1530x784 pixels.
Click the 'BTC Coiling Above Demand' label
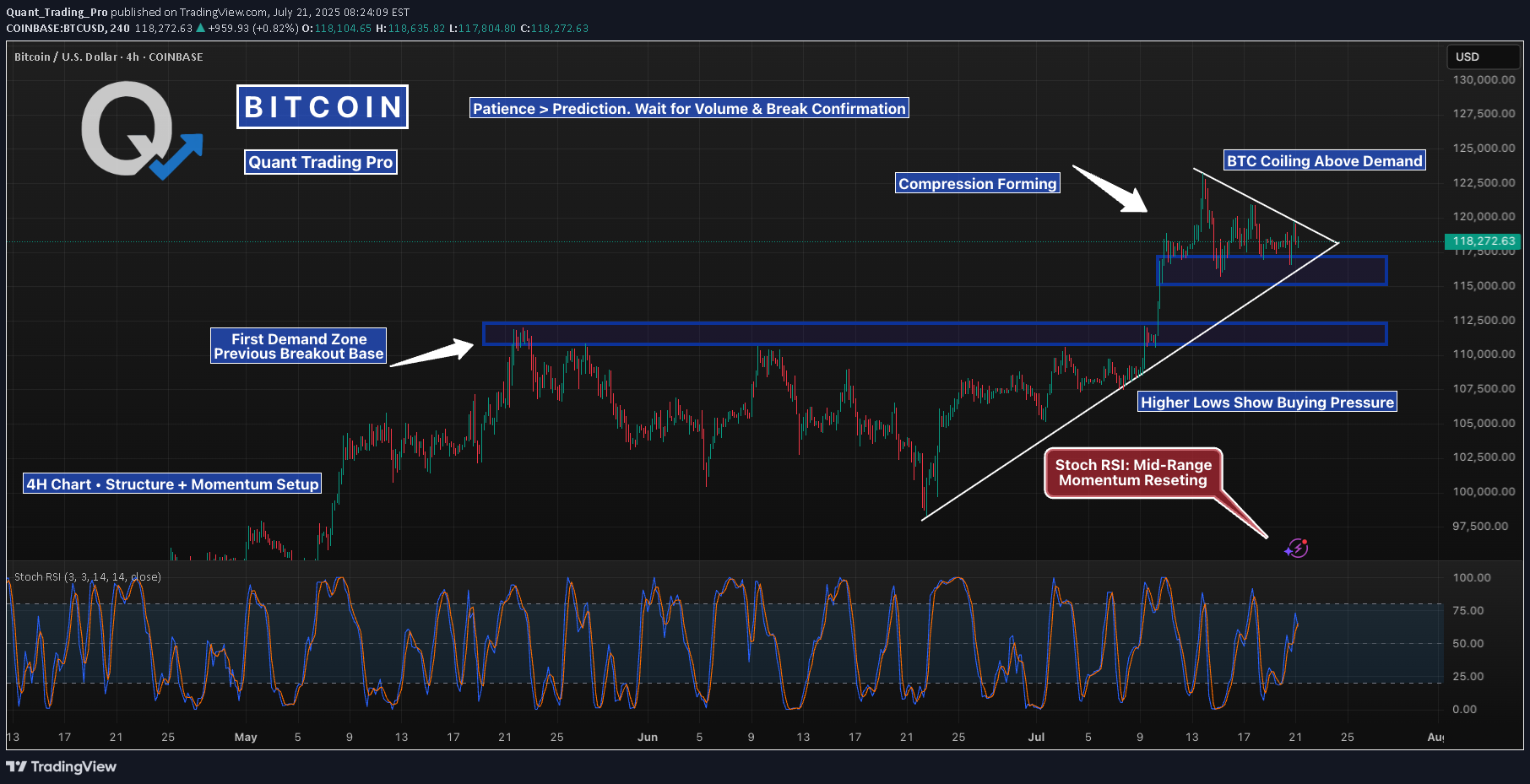point(1325,160)
